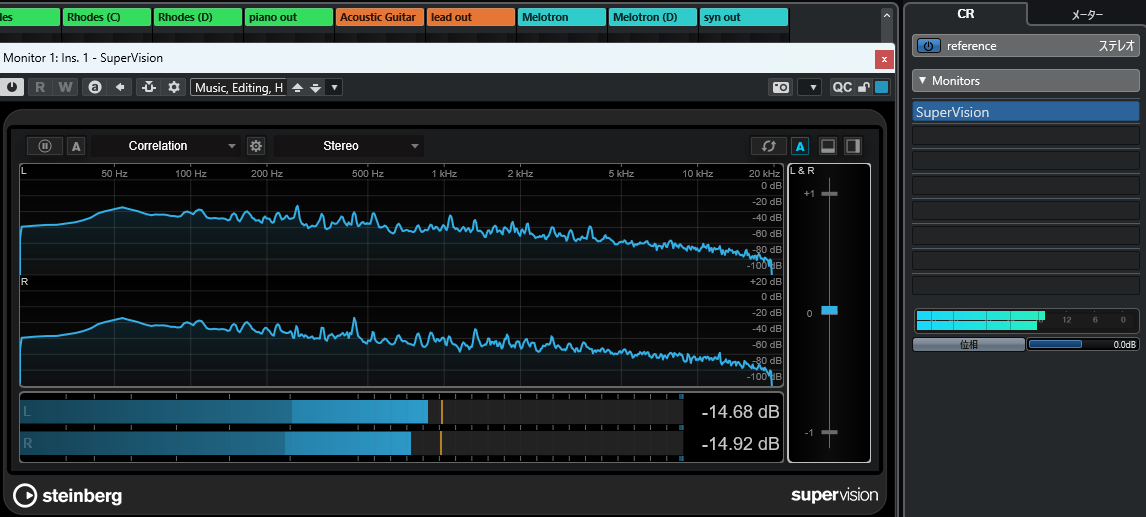Collapse the Monitors section
Image resolution: width=1146 pixels, height=517 pixels.
(x=1025, y=80)
